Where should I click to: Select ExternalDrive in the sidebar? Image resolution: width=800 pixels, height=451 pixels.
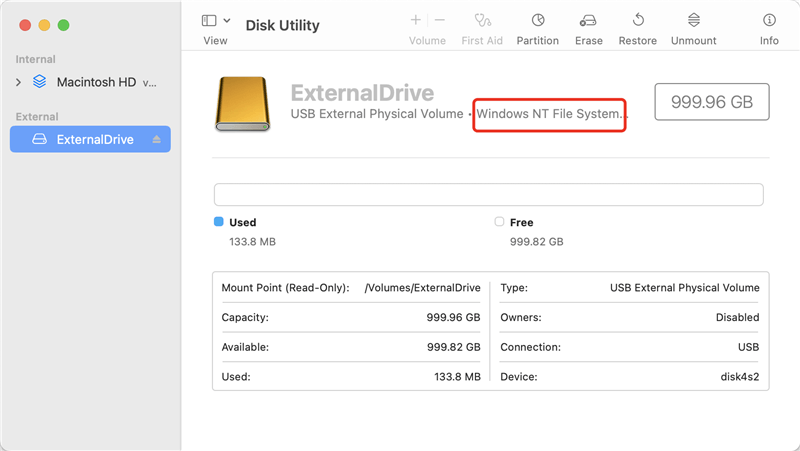90,139
